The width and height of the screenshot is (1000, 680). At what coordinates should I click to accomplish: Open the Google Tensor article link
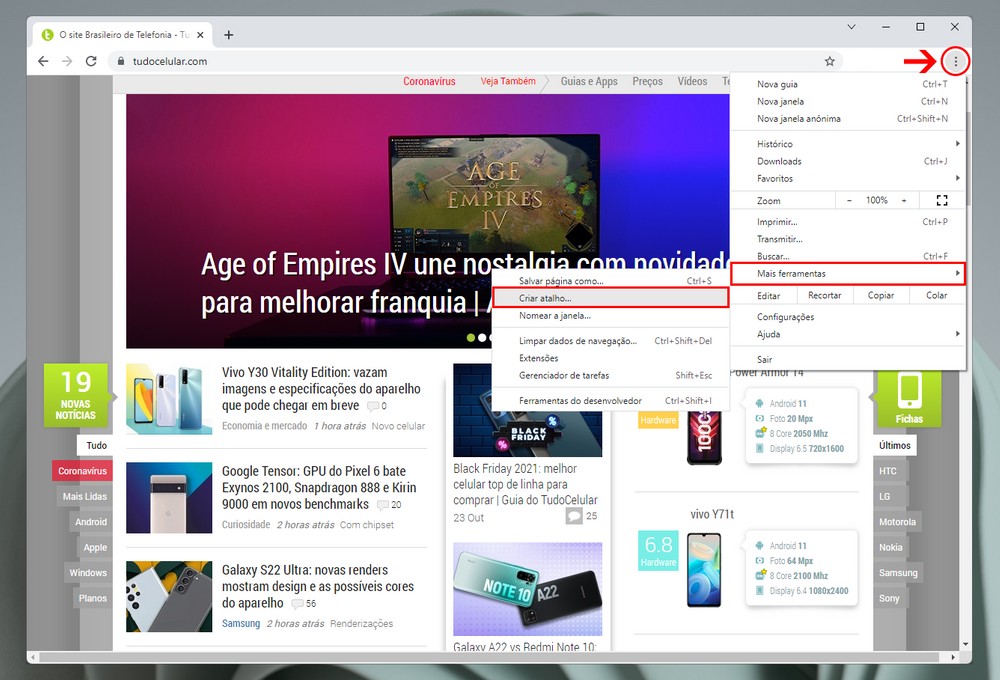(x=313, y=487)
